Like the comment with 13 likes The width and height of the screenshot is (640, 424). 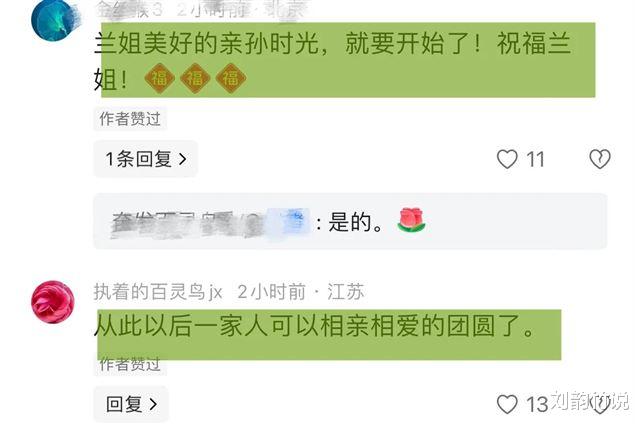tap(507, 404)
